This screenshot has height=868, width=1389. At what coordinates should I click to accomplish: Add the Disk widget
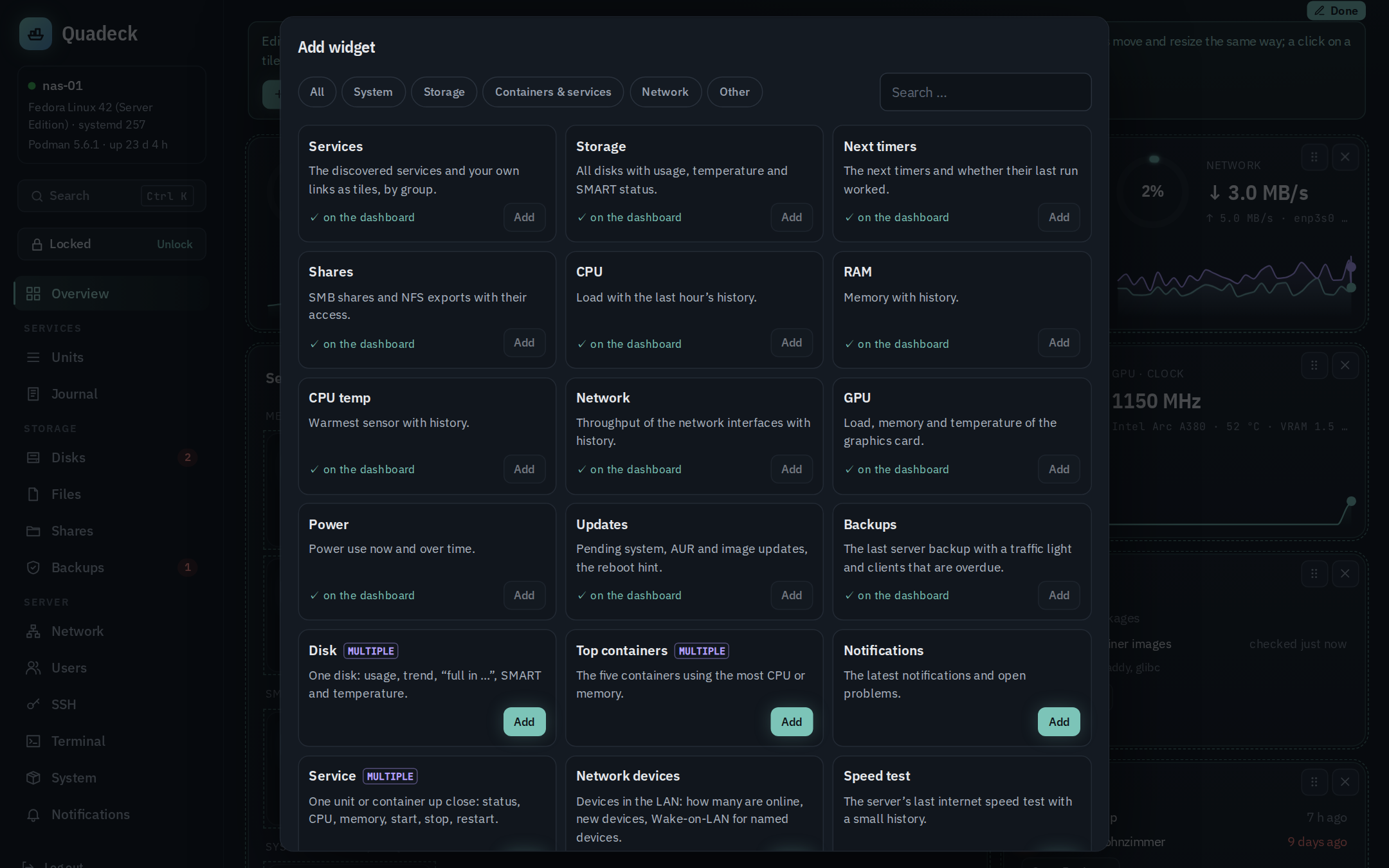coord(524,721)
